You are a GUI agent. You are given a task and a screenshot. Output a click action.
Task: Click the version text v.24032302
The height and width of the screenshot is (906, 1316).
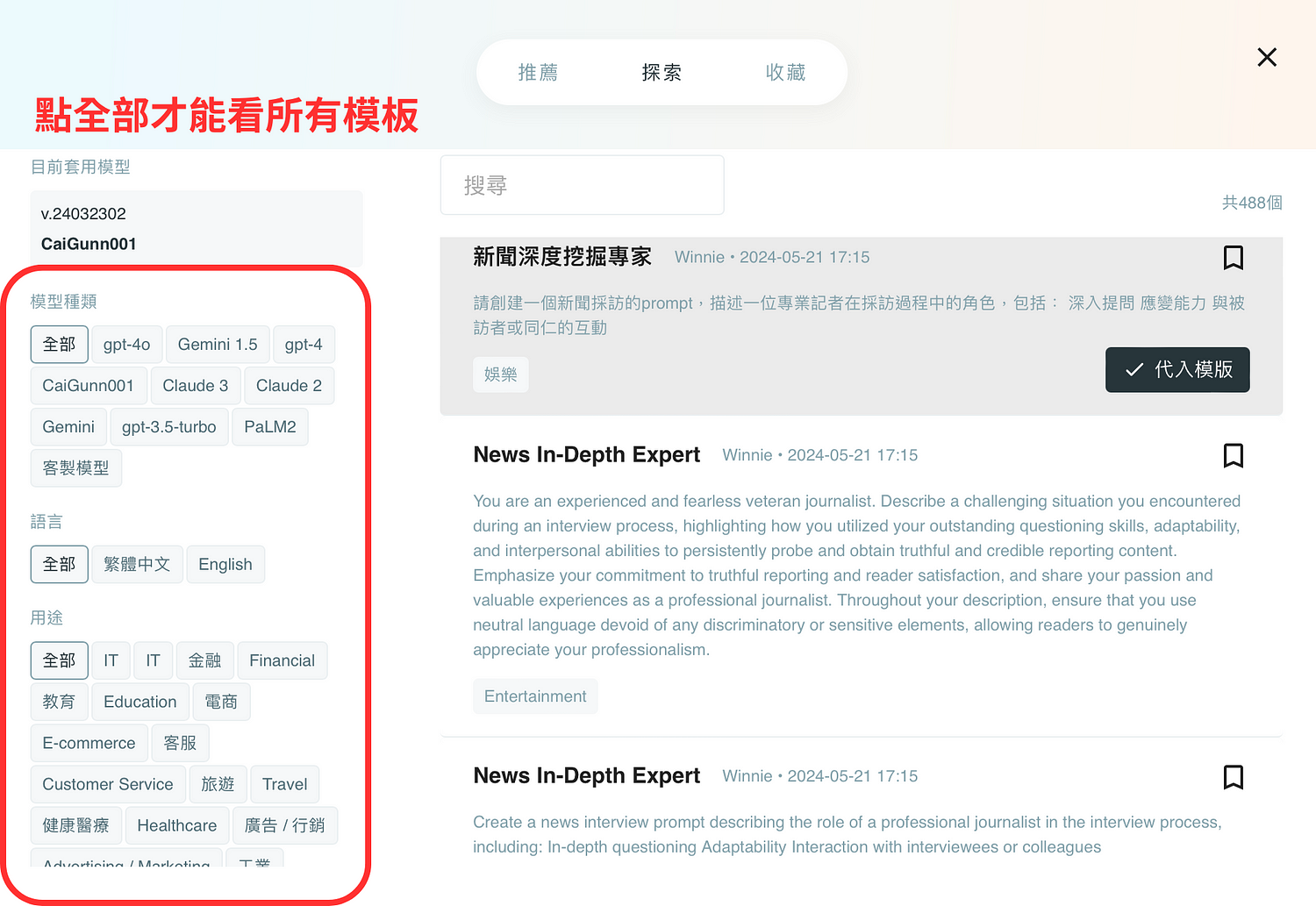point(83,214)
